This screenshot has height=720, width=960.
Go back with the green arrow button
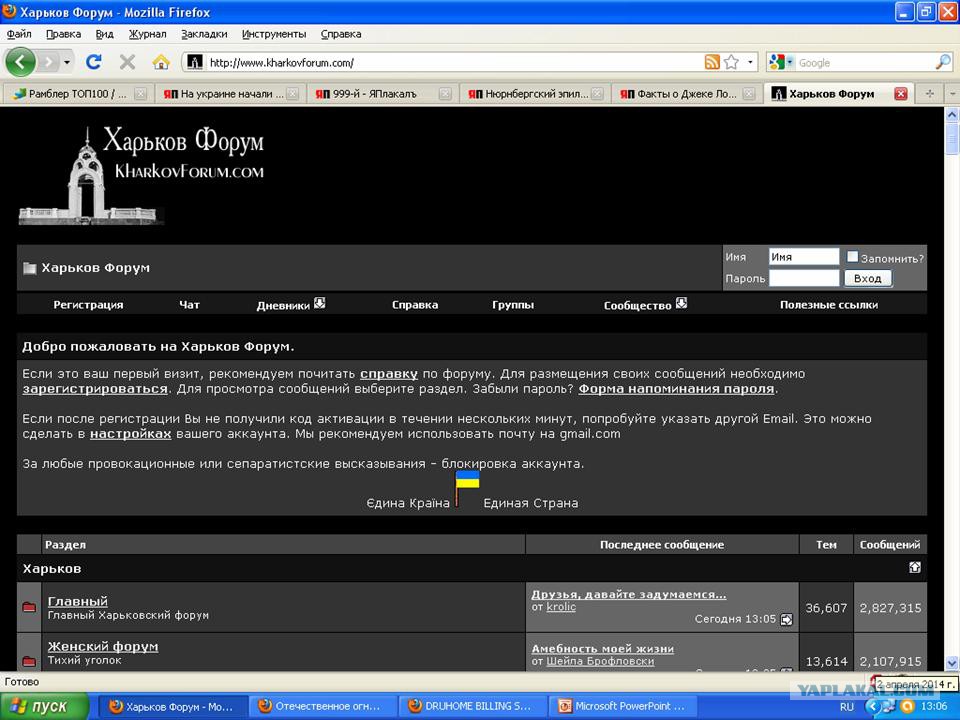pos(20,62)
